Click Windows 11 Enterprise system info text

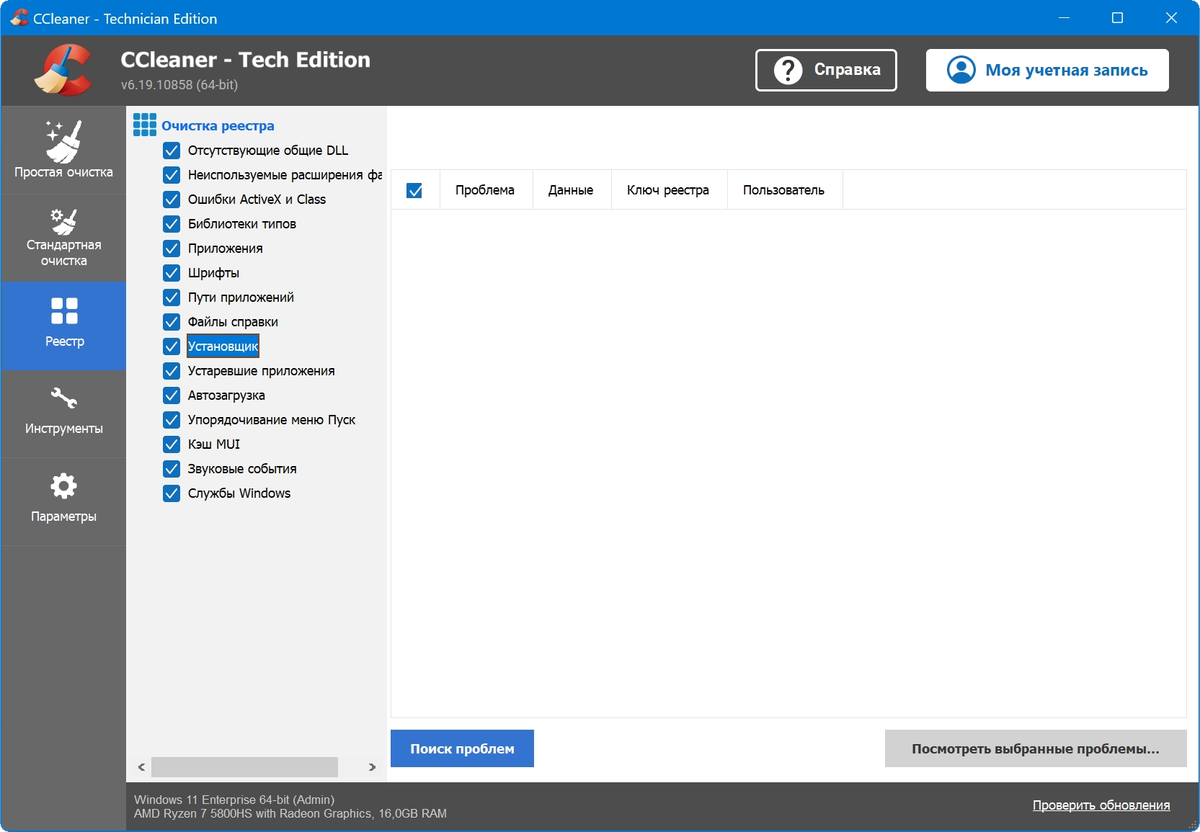[x=234, y=800]
